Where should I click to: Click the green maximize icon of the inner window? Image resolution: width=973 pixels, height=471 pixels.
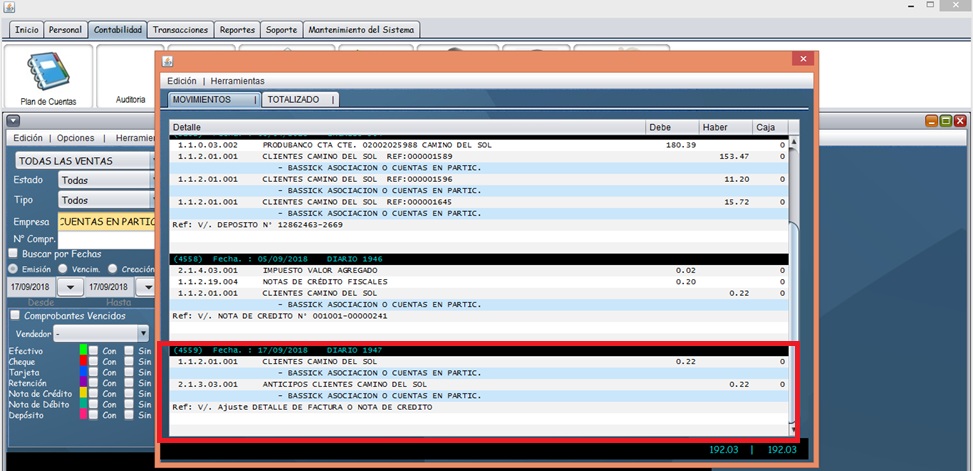tap(944, 120)
